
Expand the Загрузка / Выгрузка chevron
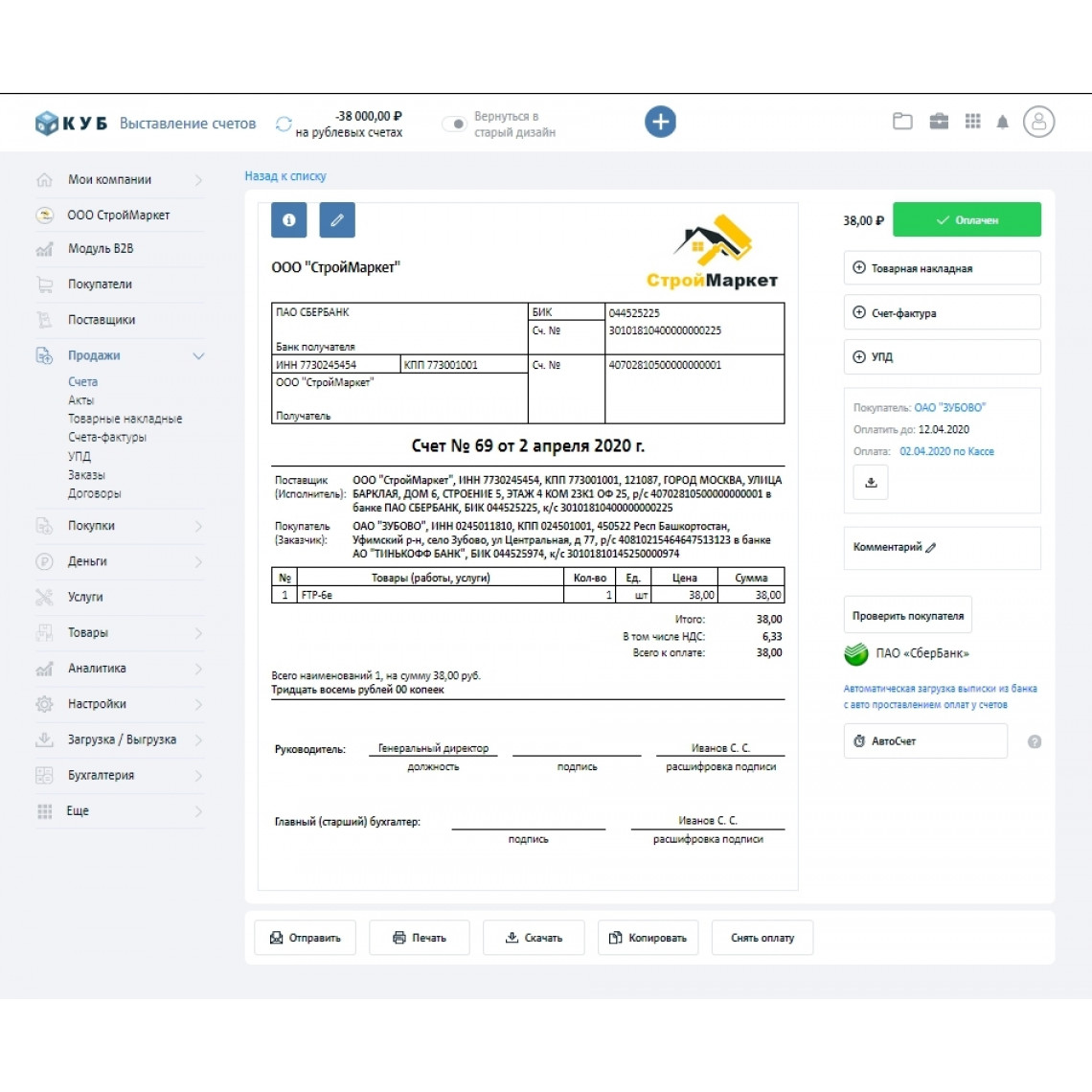point(198,739)
